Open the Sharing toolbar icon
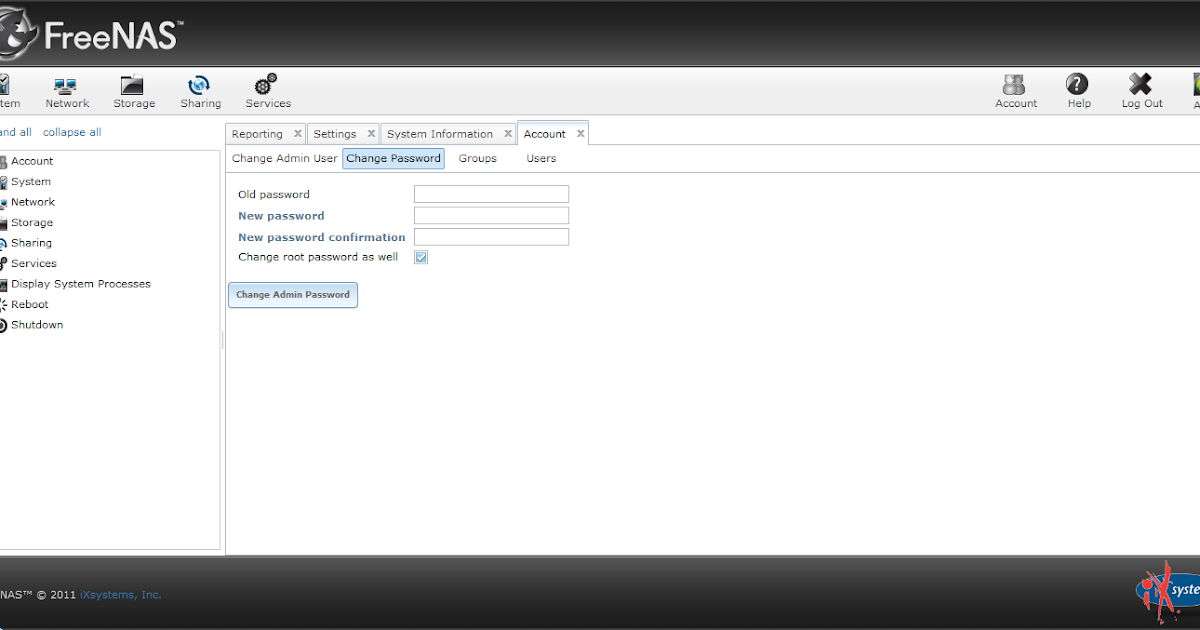 [200, 92]
